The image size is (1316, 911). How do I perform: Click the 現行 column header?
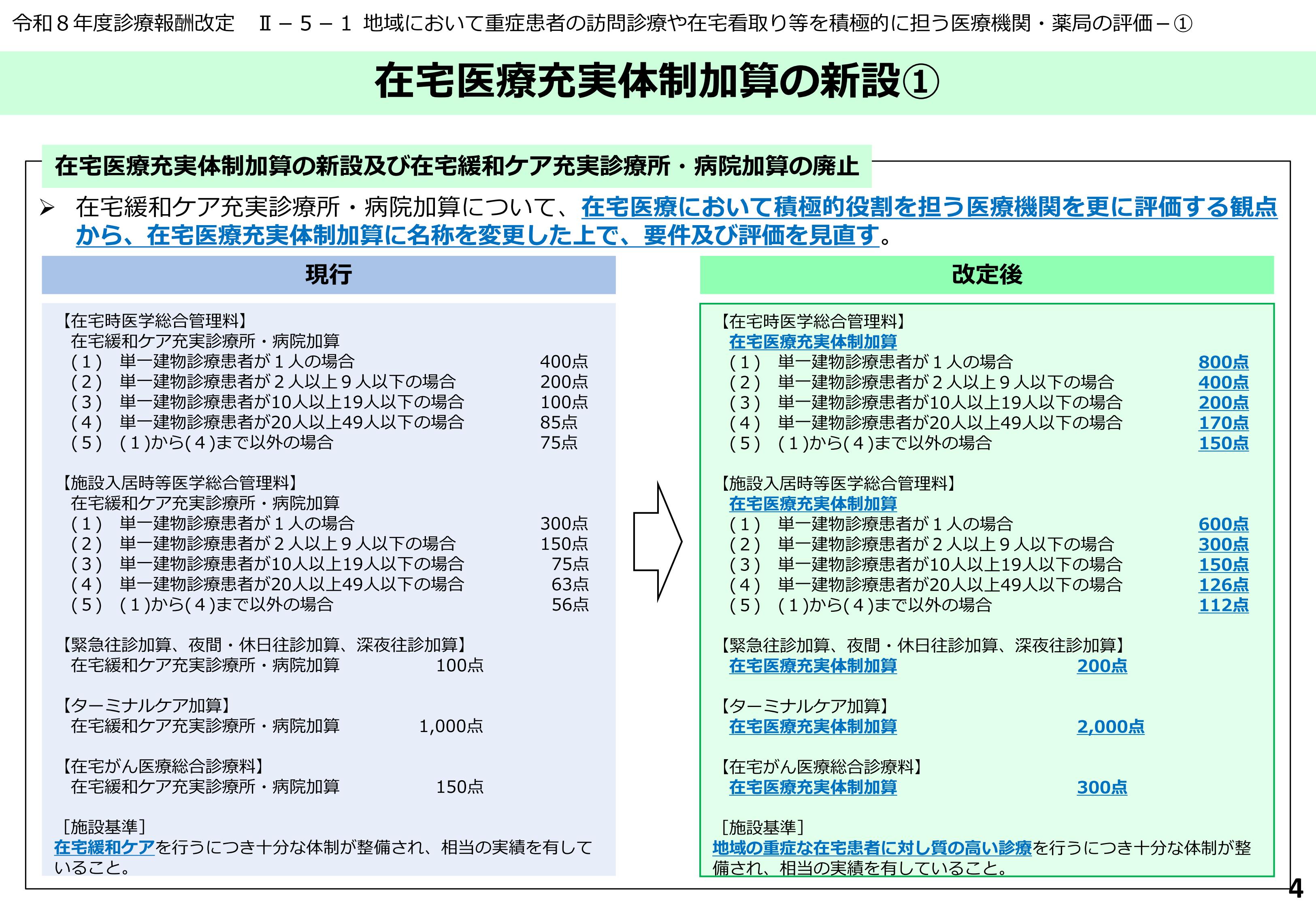329,275
